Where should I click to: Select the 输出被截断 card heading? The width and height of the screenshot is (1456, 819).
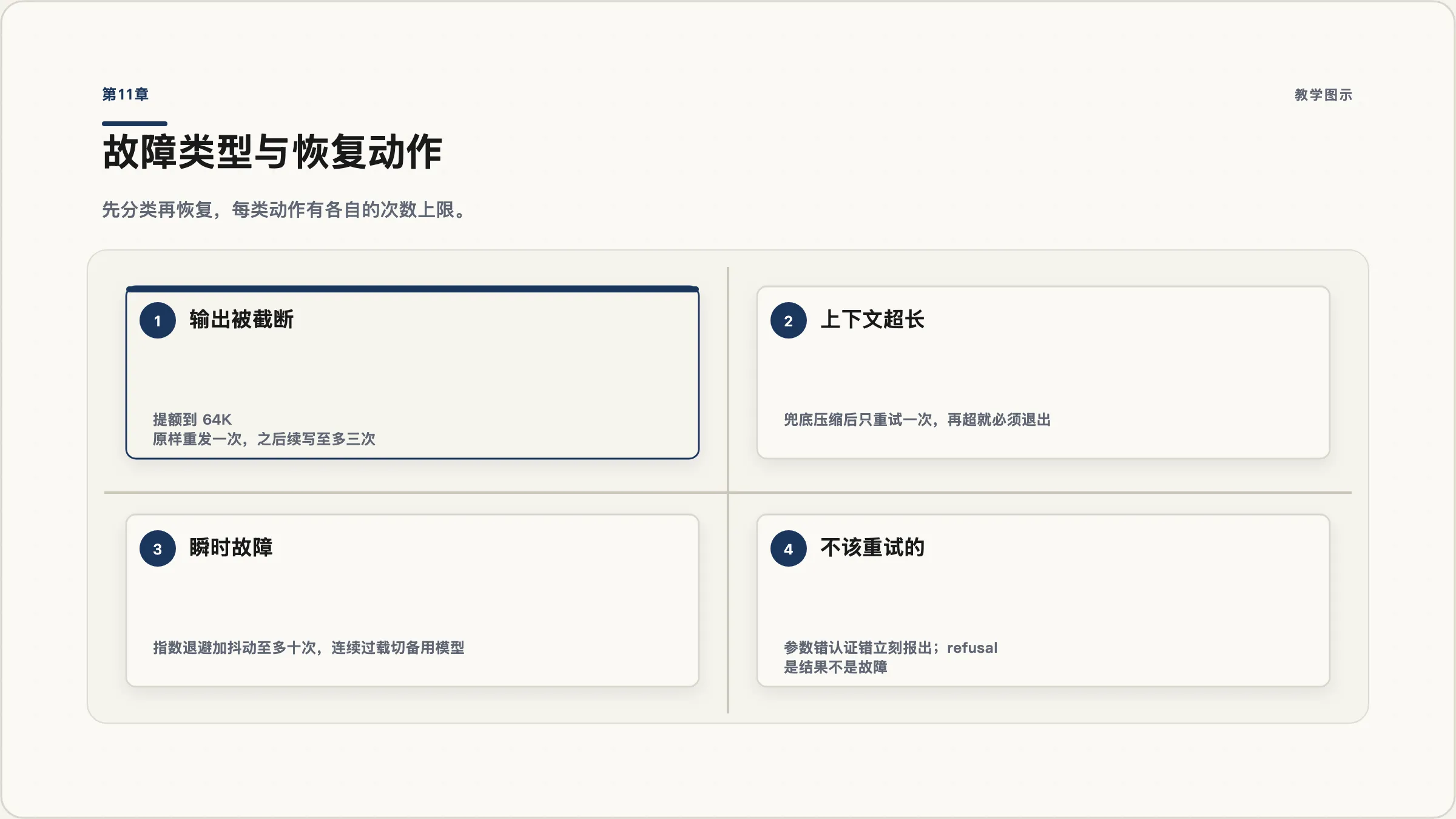coord(241,319)
